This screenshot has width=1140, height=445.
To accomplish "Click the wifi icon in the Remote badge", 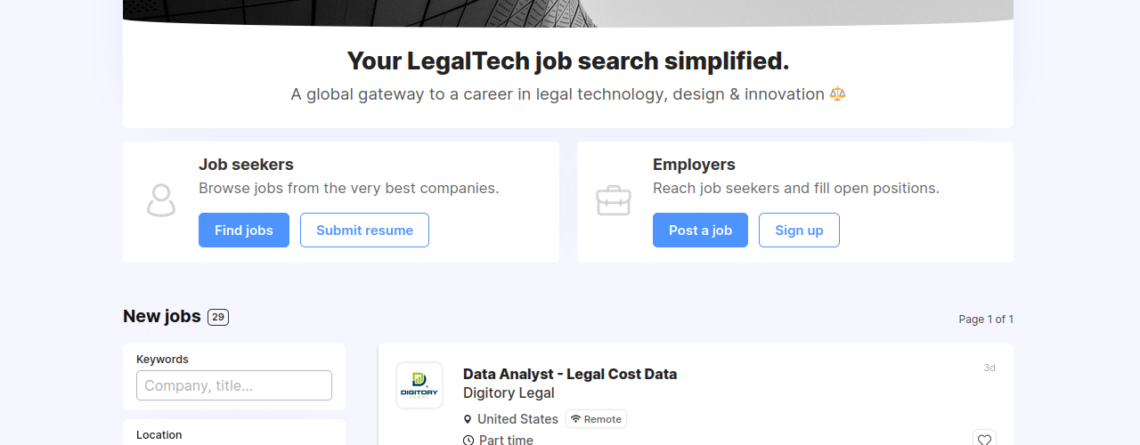I will point(576,419).
